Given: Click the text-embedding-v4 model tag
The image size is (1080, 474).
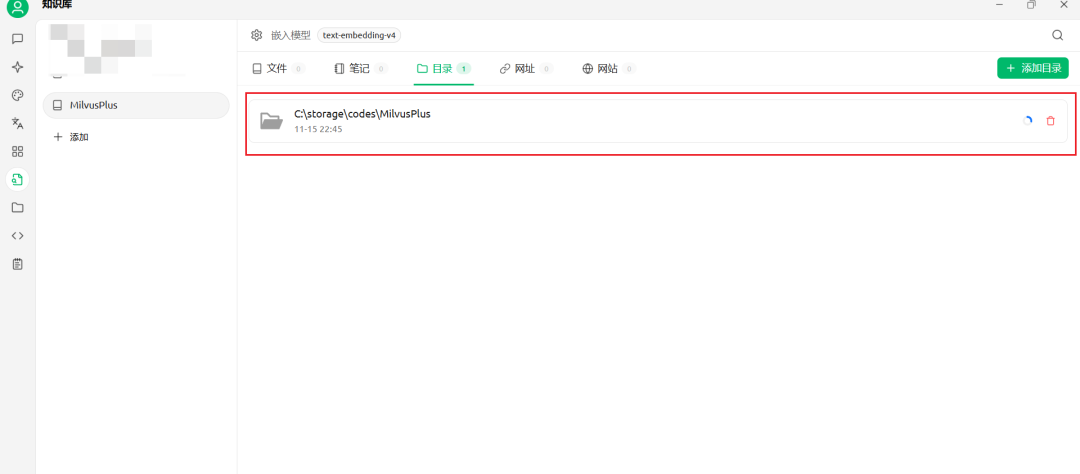Looking at the screenshot, I should (x=359, y=35).
